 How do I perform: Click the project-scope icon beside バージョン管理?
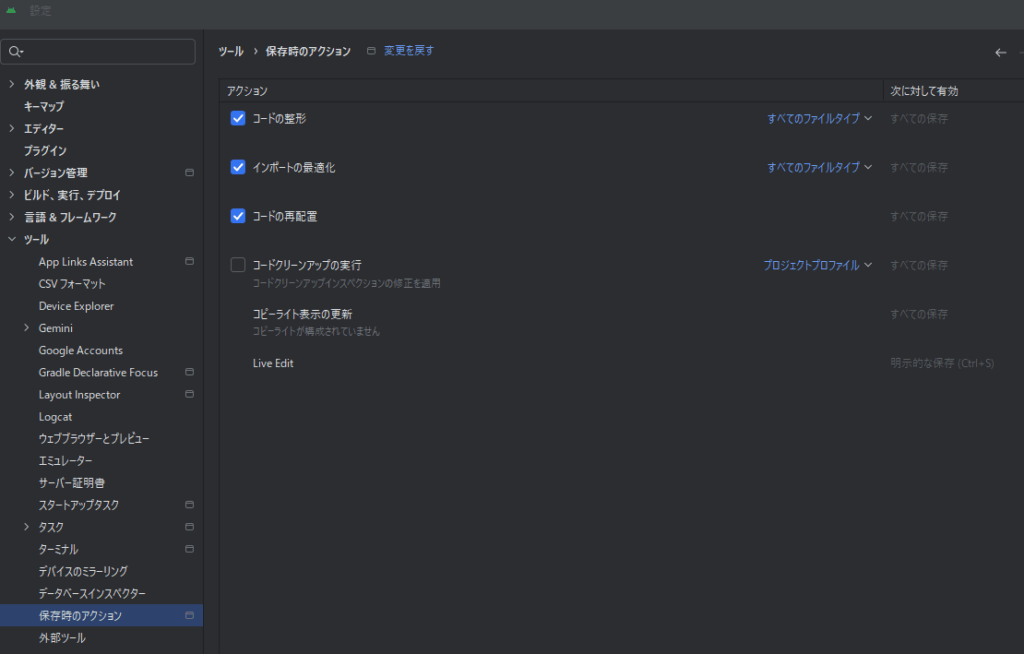click(189, 173)
